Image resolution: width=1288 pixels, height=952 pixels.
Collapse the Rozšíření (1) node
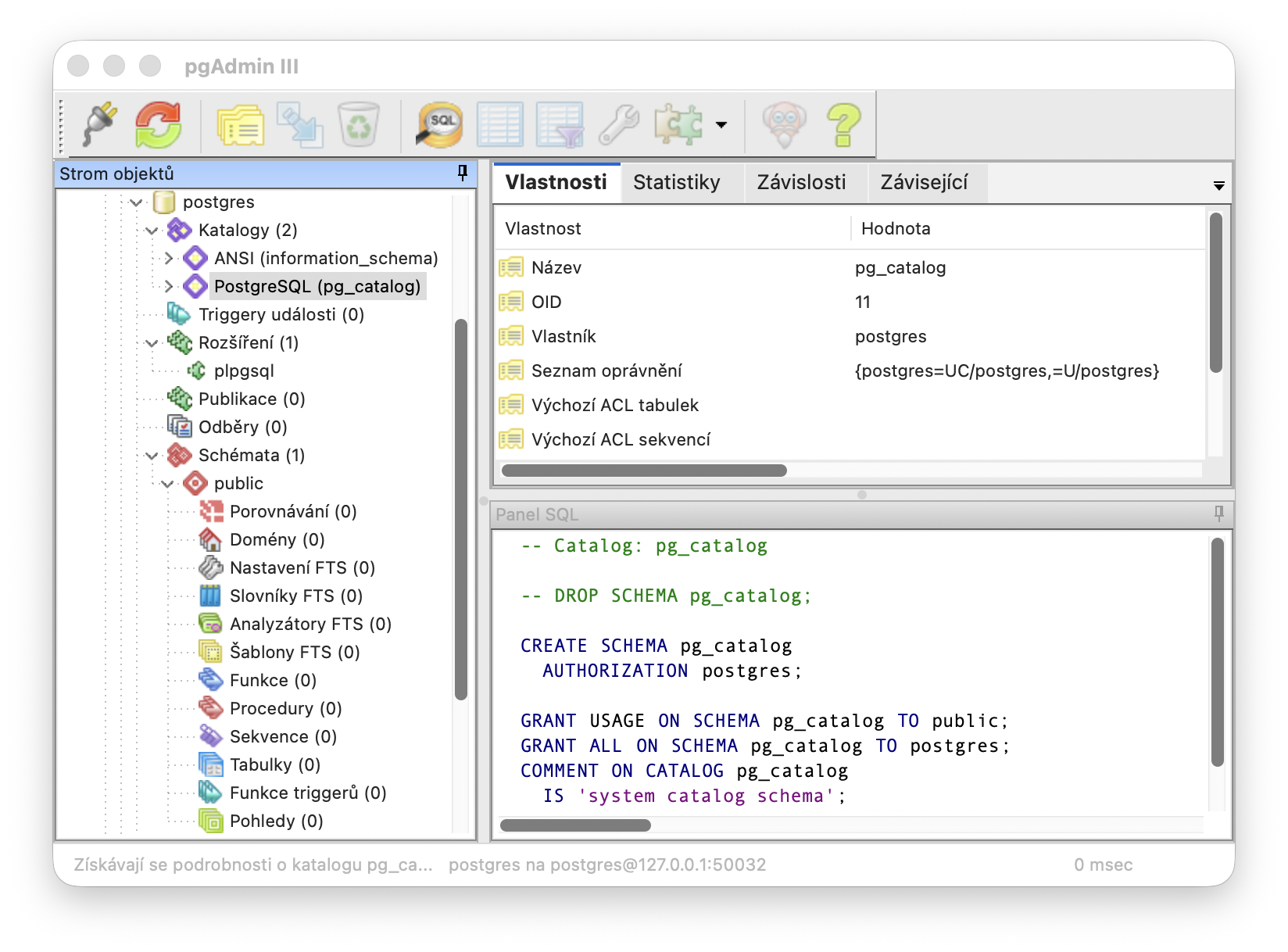coord(152,343)
